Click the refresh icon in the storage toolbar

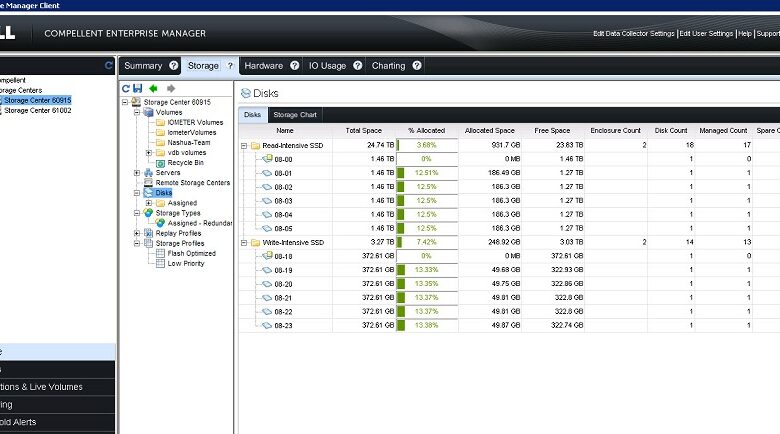pos(126,89)
